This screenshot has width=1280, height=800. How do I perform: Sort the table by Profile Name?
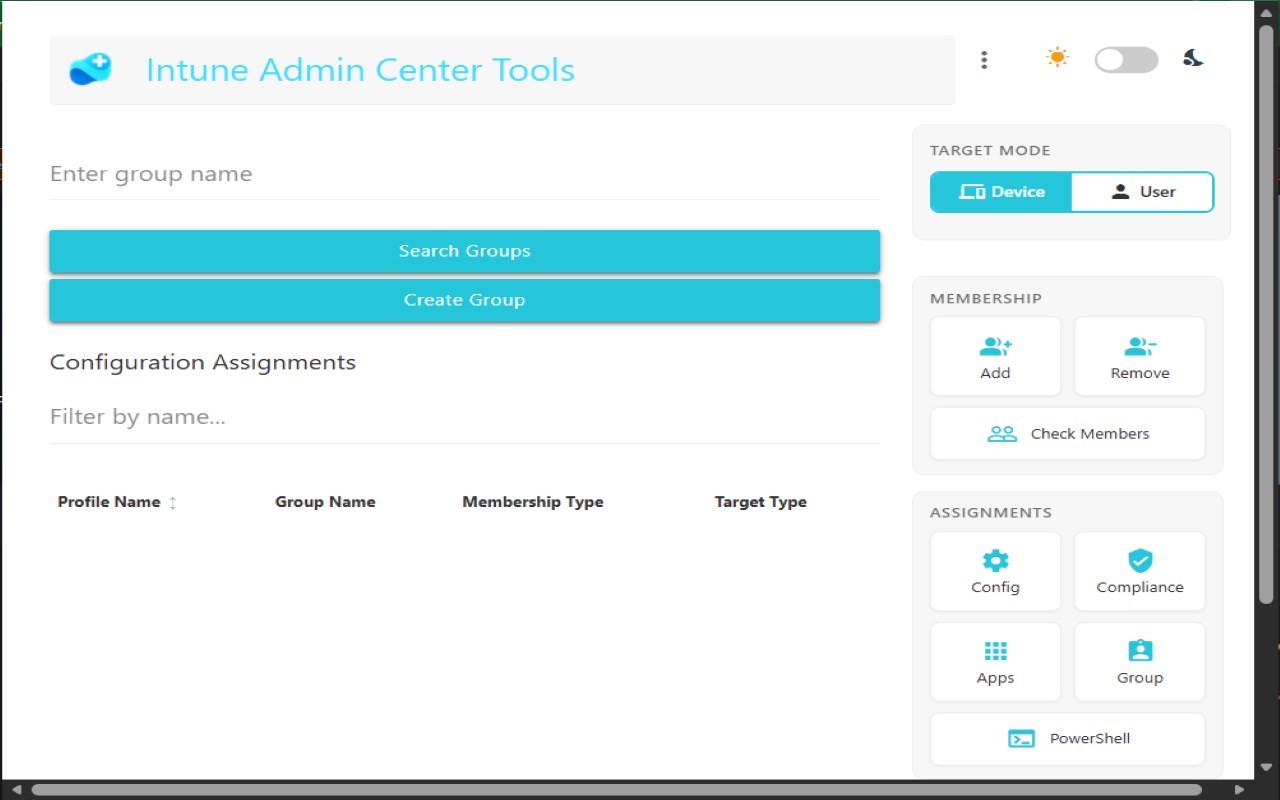[x=117, y=502]
